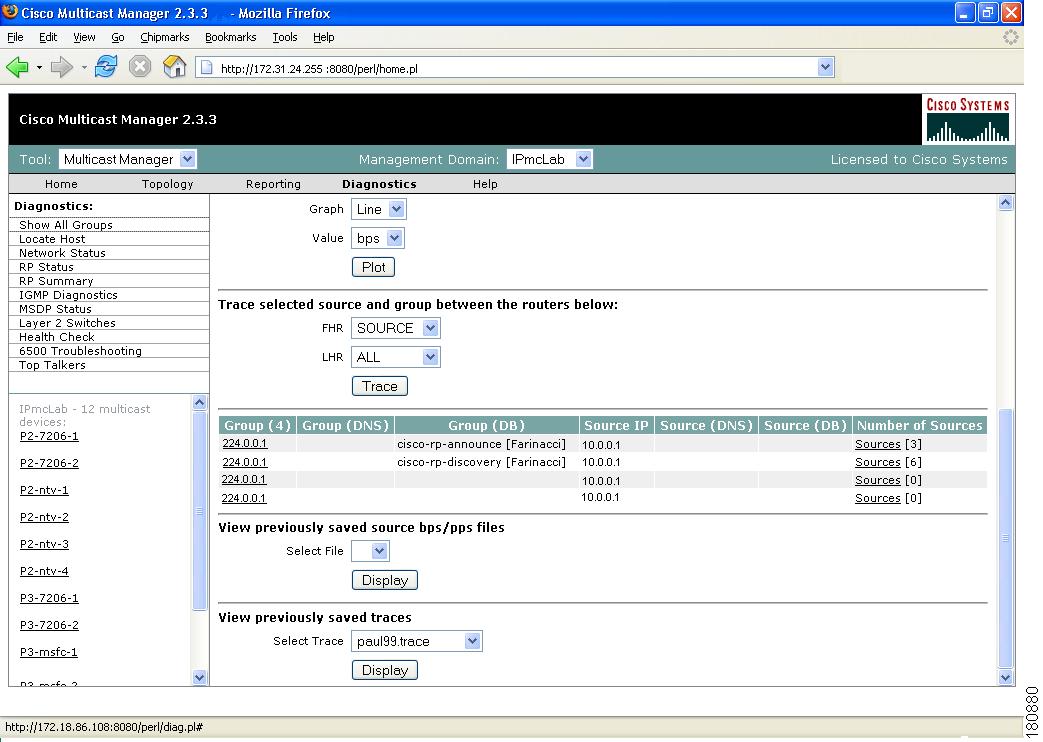Open the Top Talkers link

(x=52, y=365)
